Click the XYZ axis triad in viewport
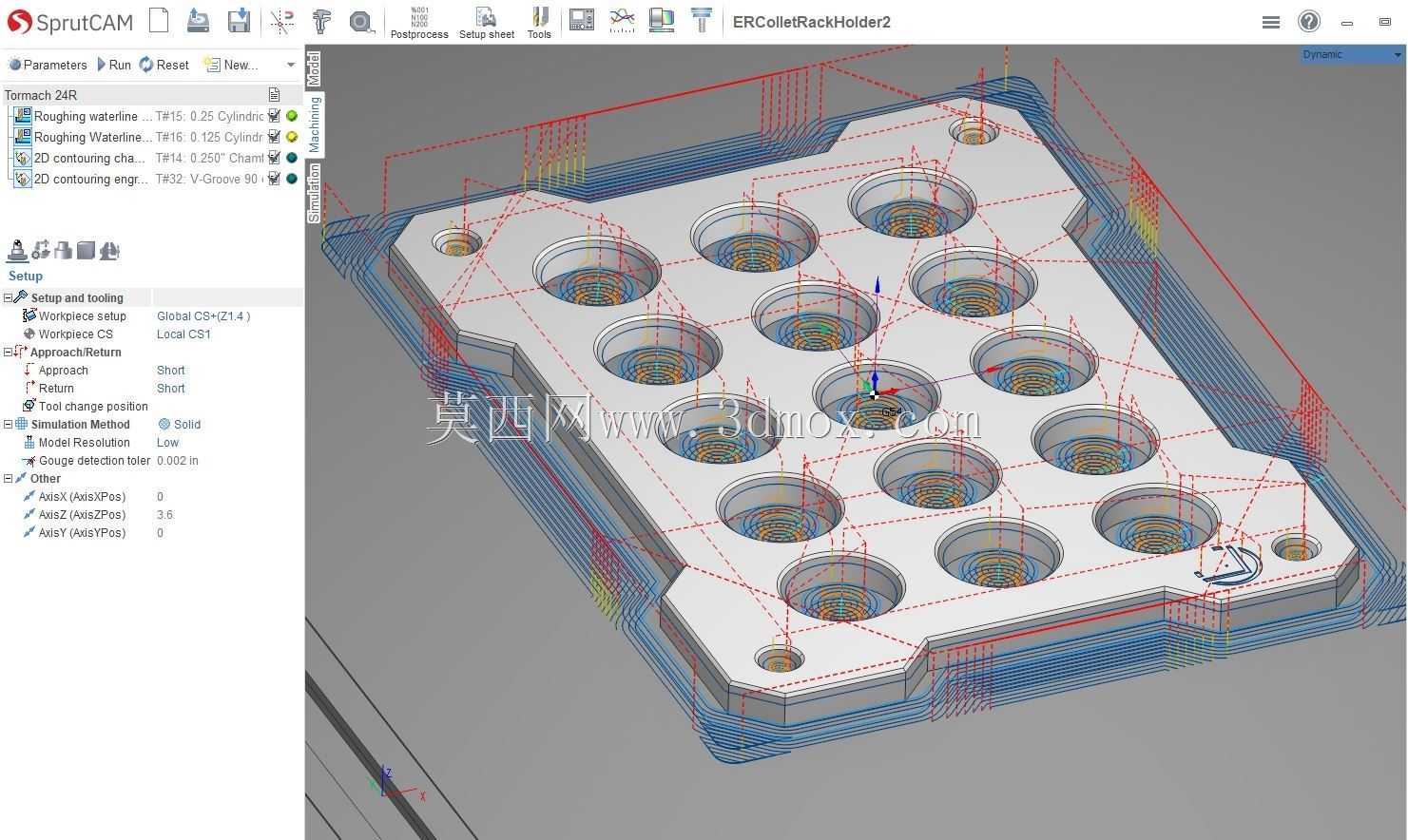 tap(395, 782)
